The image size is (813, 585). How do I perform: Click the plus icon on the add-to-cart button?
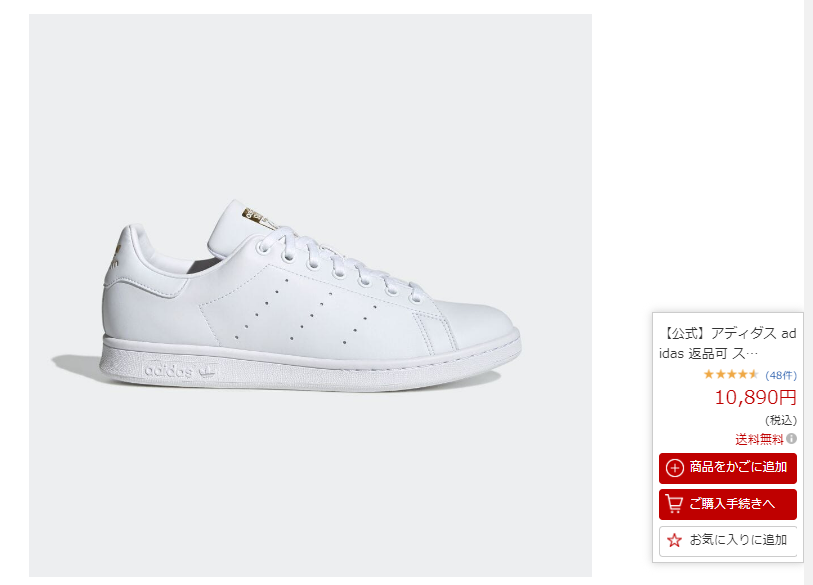pyautogui.click(x=675, y=468)
